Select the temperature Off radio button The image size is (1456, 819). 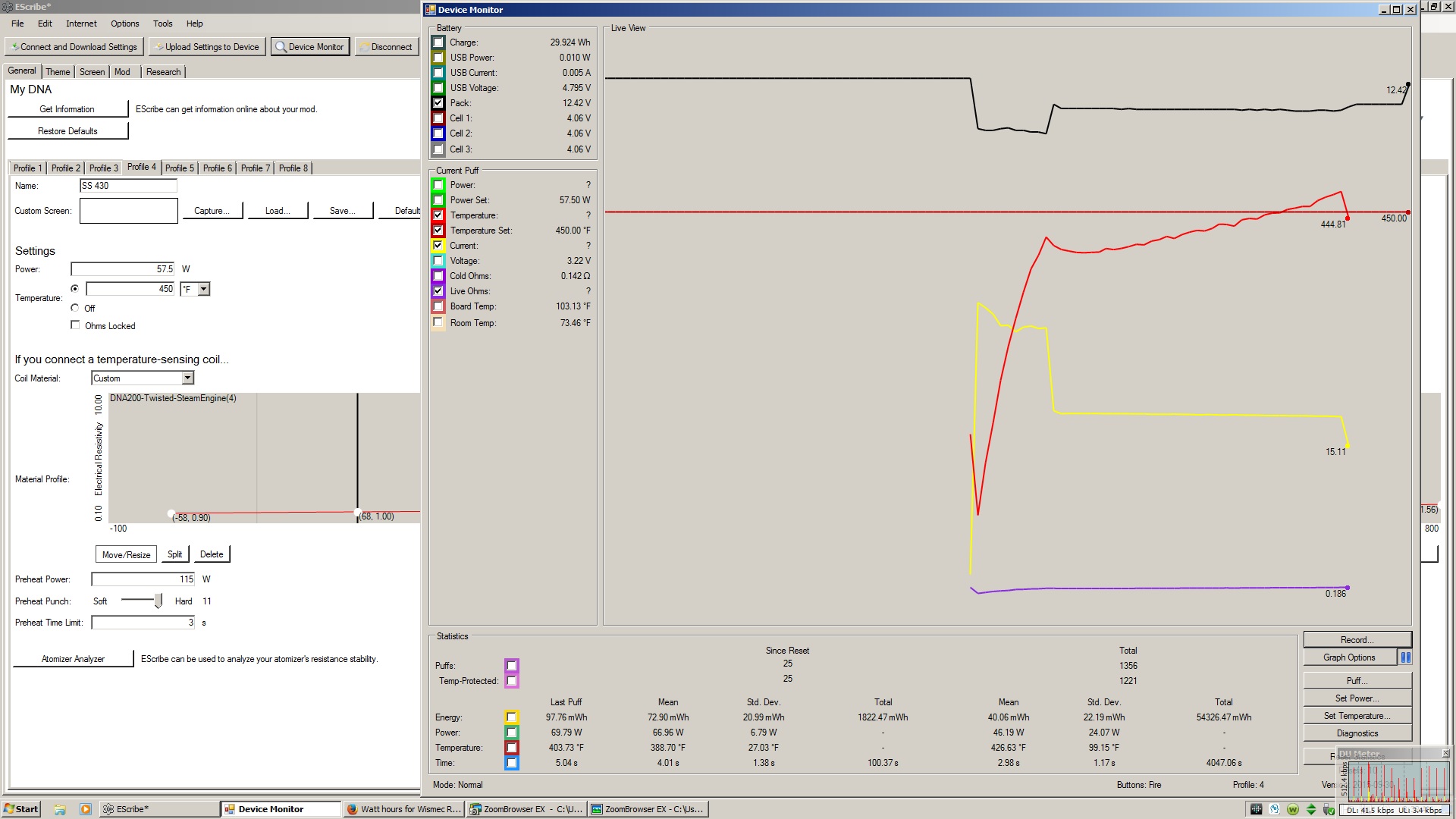pos(75,308)
